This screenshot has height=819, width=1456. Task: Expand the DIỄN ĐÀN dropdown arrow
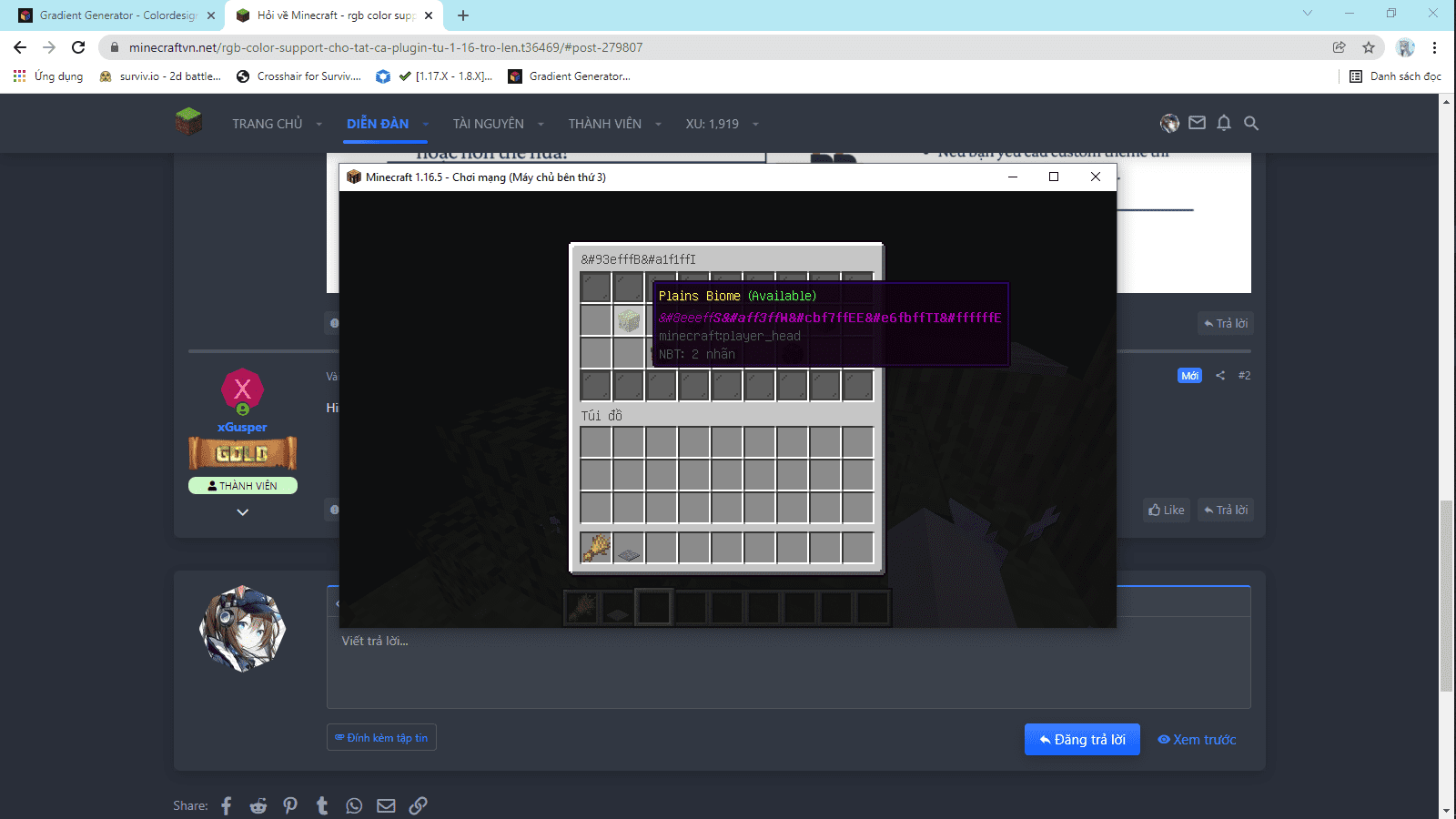(426, 124)
